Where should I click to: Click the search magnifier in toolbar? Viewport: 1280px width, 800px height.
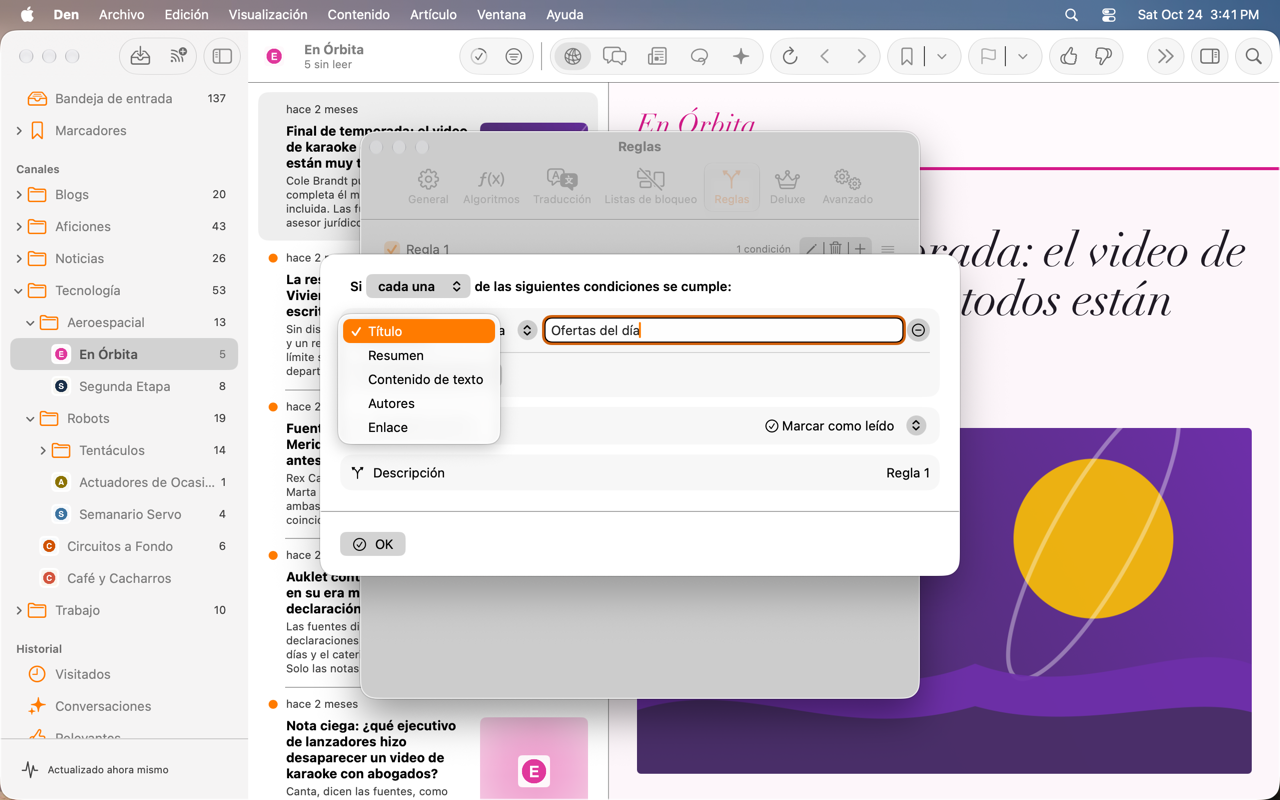point(1253,57)
